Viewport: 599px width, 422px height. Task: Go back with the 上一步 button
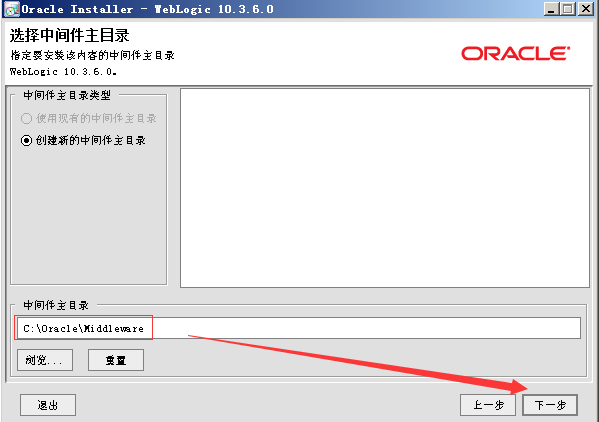click(x=488, y=405)
